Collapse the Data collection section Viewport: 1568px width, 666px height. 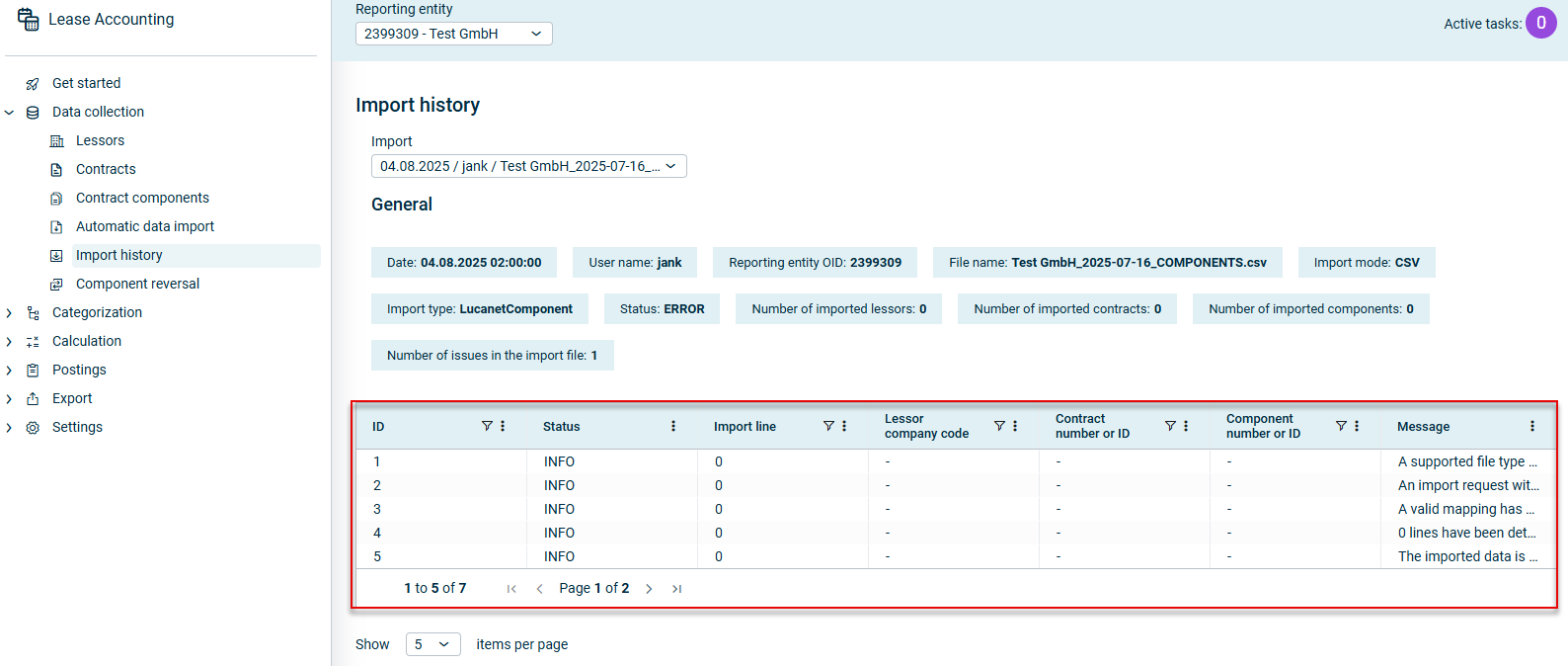pos(9,113)
